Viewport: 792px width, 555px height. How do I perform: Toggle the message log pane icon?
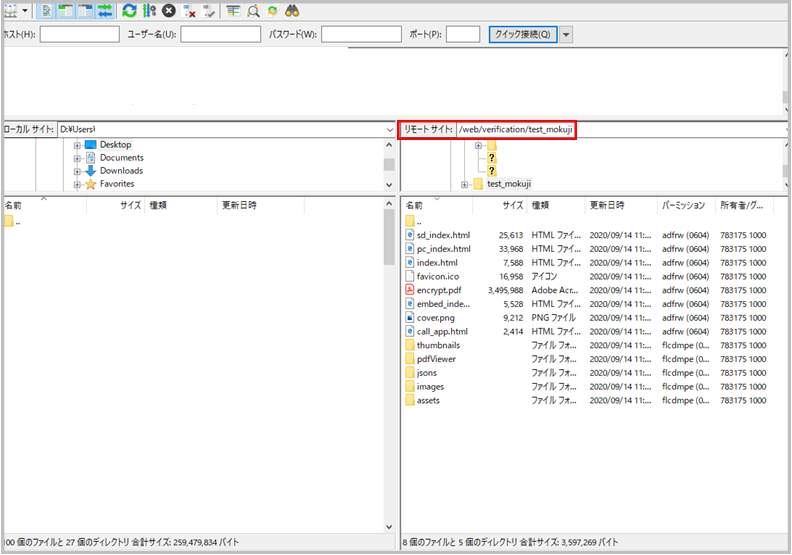click(47, 12)
